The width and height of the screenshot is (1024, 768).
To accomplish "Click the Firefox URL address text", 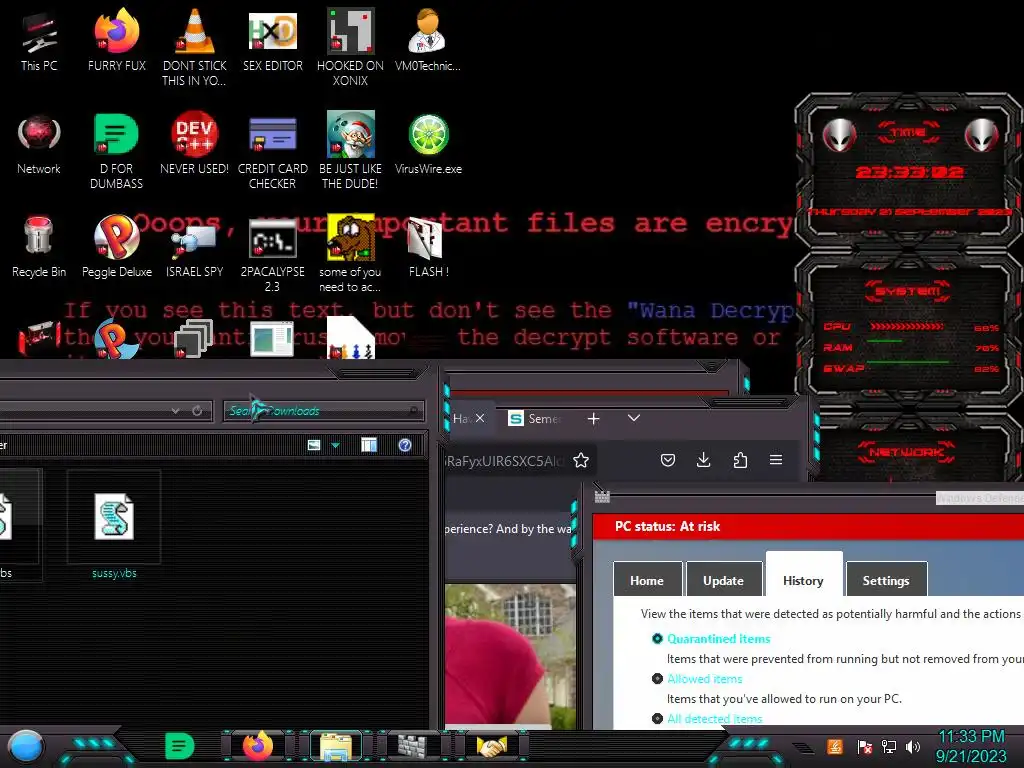I will point(504,460).
